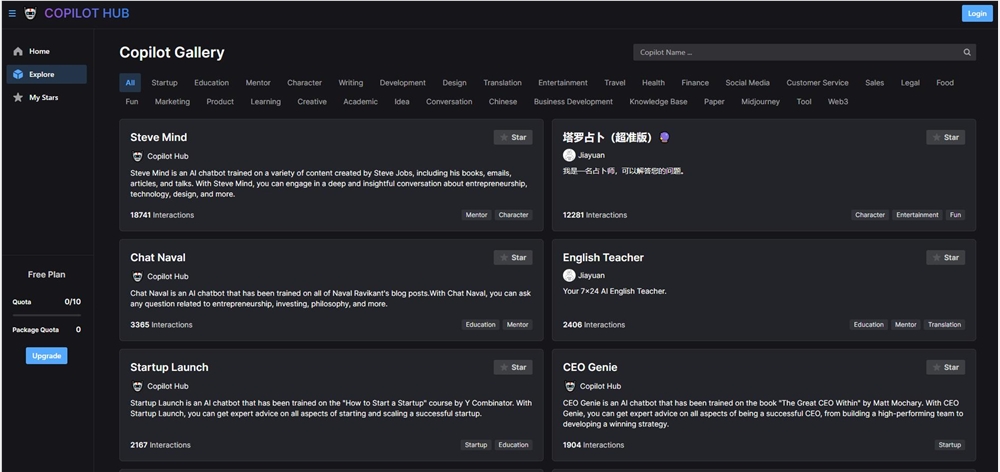1000x472 pixels.
Task: Click Copilot Hub avatar under CEO Genie
Action: point(570,386)
